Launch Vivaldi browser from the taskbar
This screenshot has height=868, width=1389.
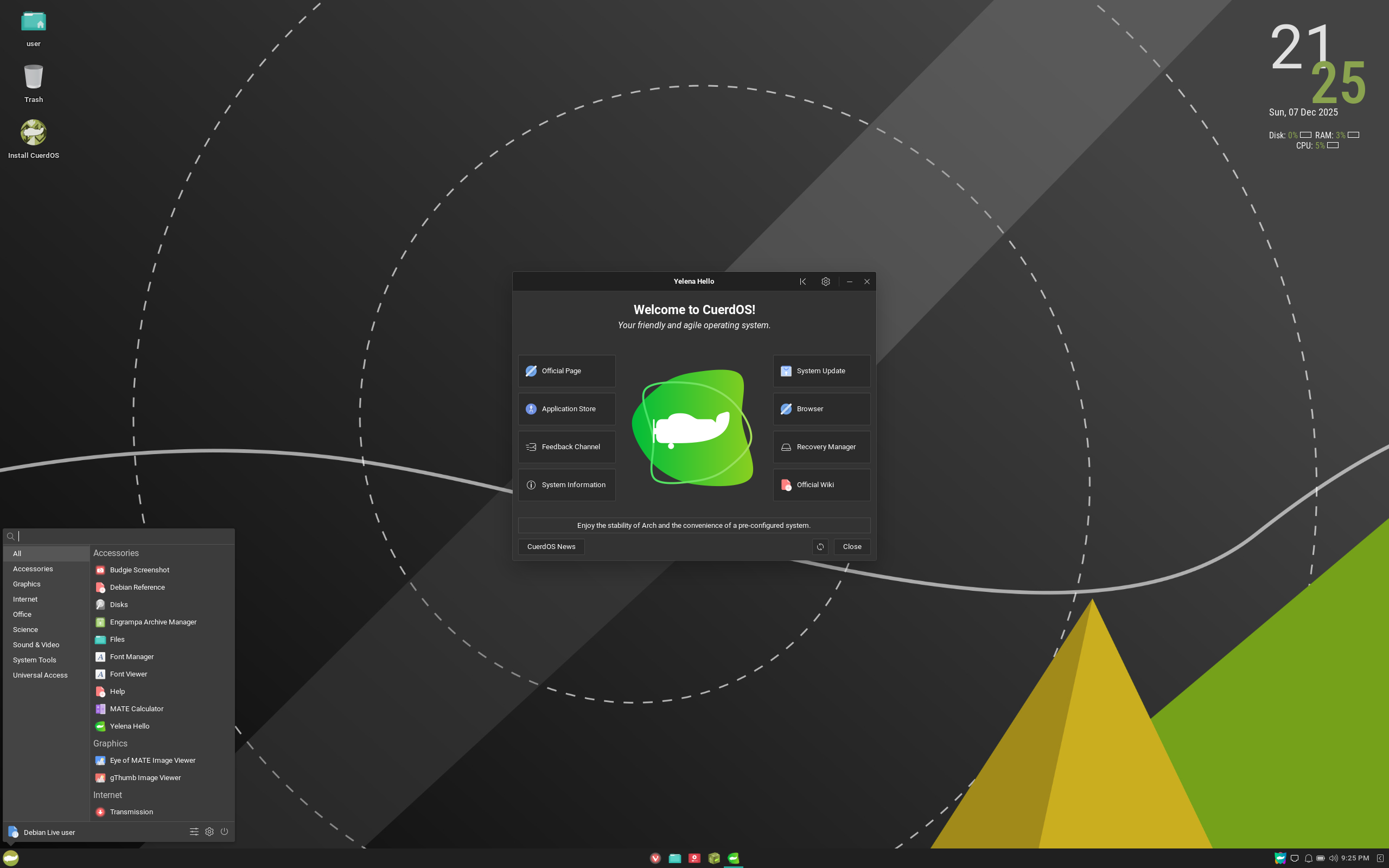tap(655, 858)
